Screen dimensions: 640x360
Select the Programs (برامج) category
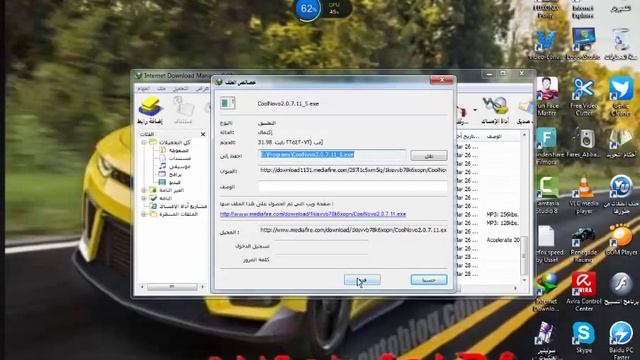click(175, 174)
